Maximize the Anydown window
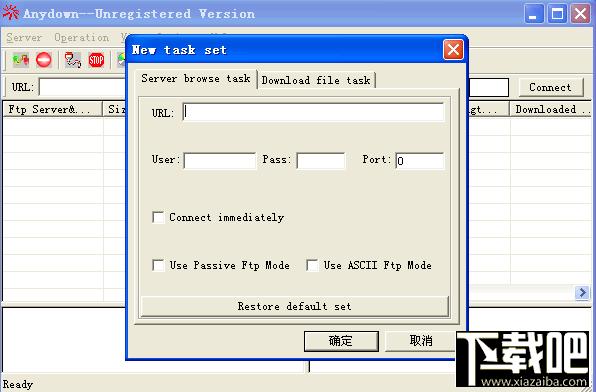Image resolution: width=596 pixels, height=392 pixels. coord(558,14)
